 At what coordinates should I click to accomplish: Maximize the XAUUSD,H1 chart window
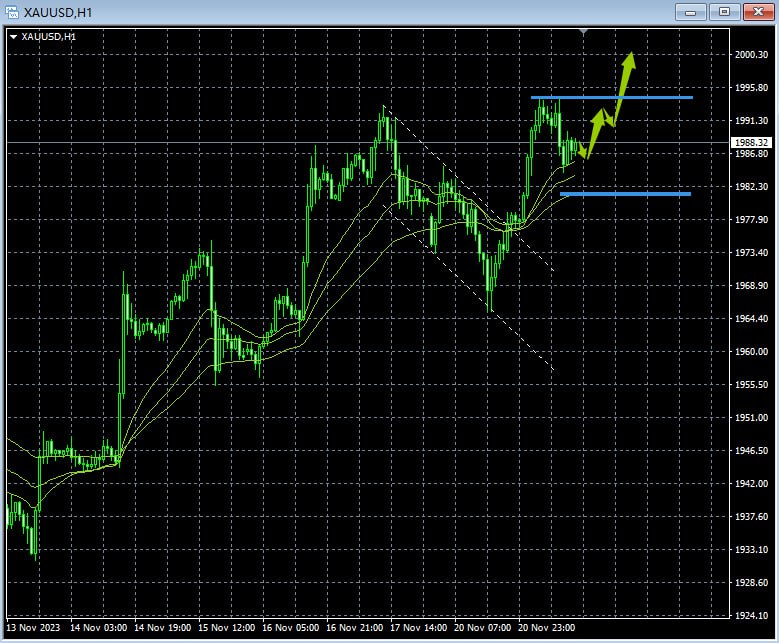724,11
